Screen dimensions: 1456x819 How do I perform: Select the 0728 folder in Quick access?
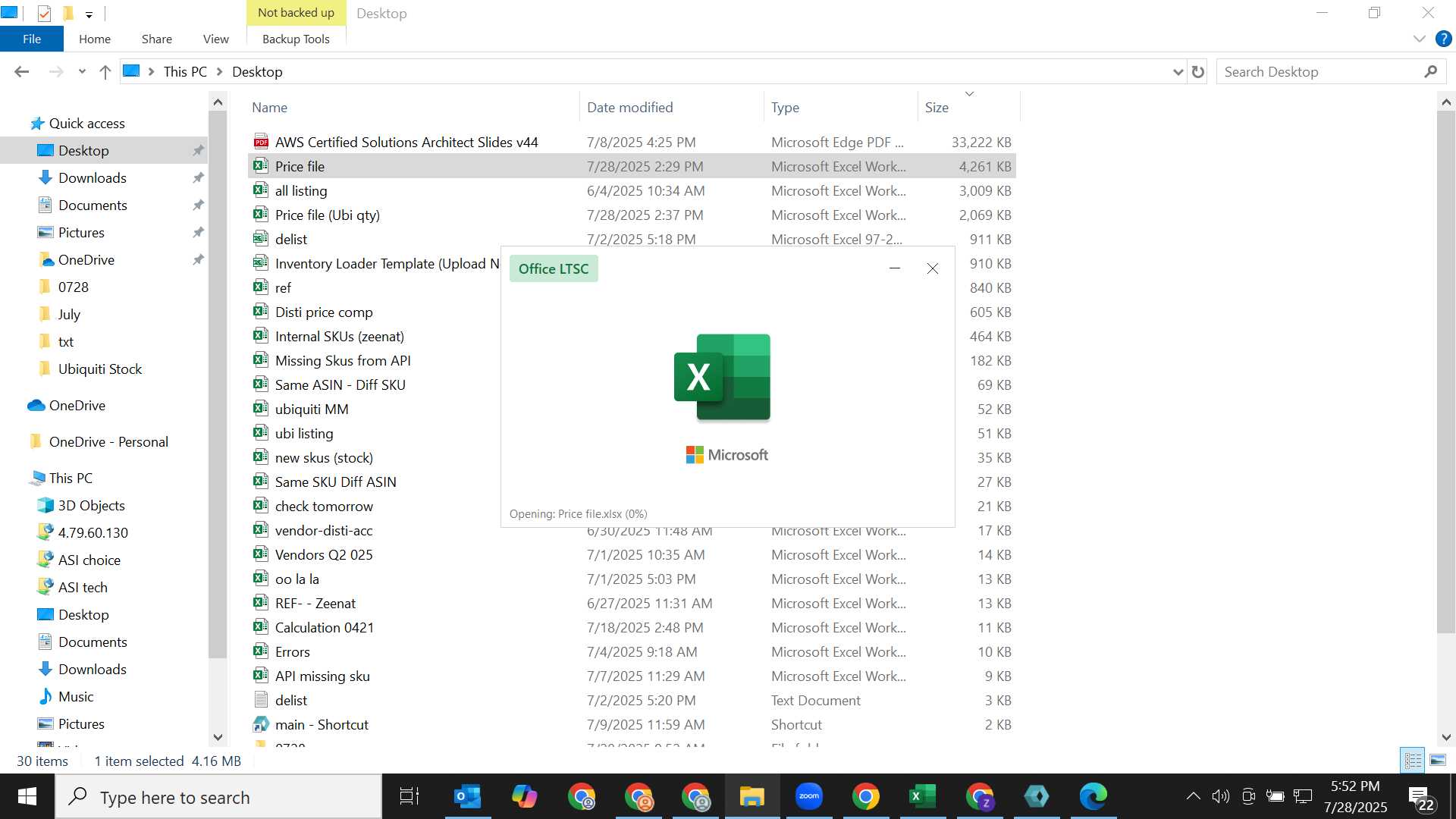[x=73, y=287]
